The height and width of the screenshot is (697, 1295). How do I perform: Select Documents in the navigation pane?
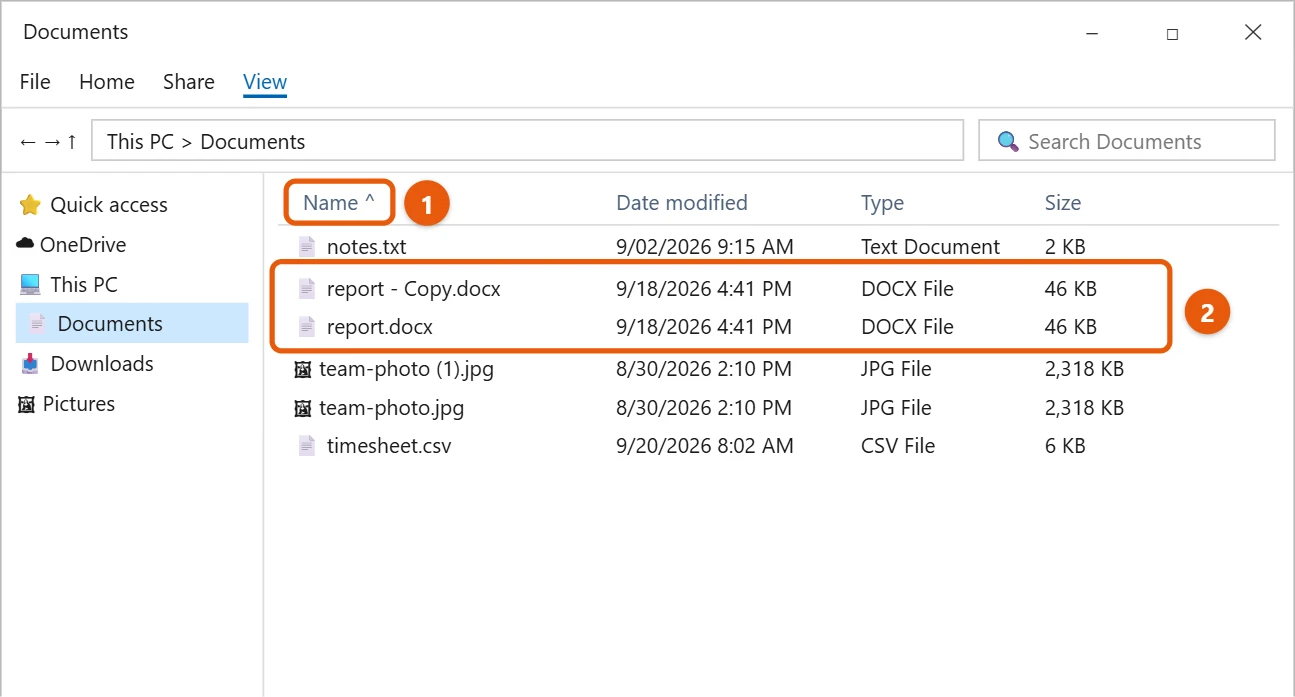click(x=110, y=324)
